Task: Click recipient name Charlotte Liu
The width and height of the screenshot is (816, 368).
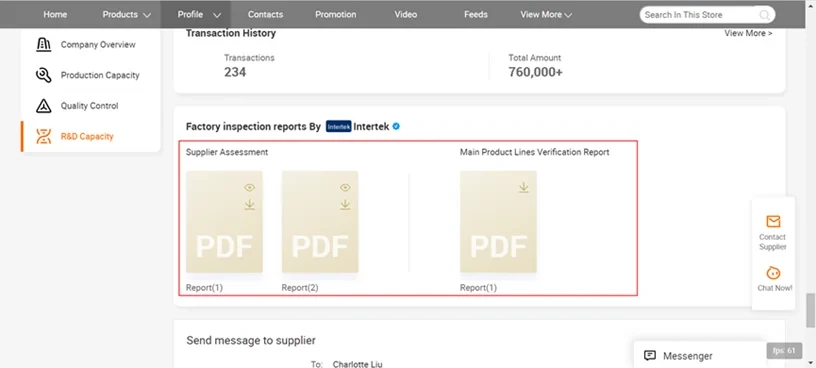Action: click(x=358, y=364)
